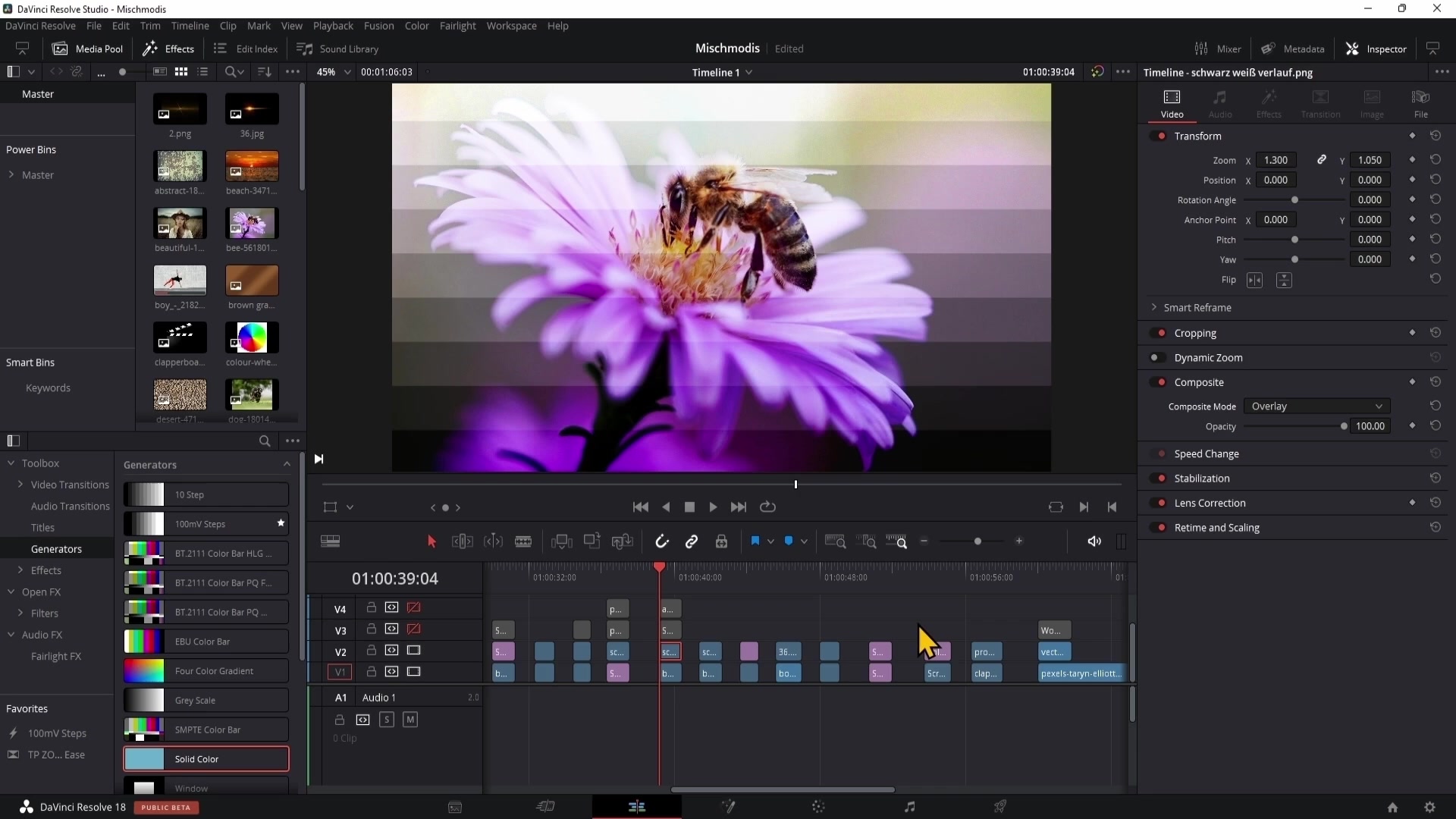Open the Mixer panel

[x=1218, y=49]
